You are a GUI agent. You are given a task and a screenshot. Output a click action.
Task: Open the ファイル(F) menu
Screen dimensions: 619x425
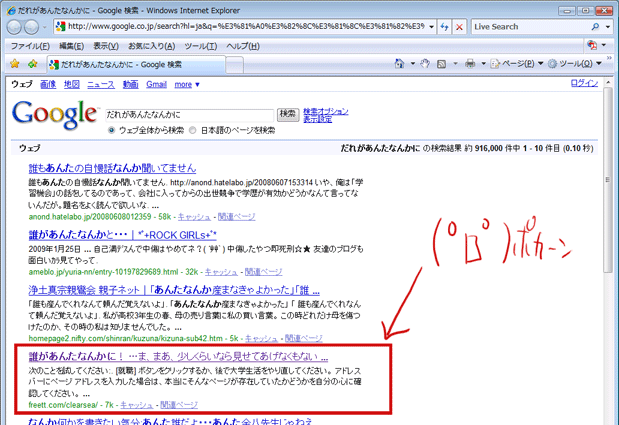pos(30,46)
